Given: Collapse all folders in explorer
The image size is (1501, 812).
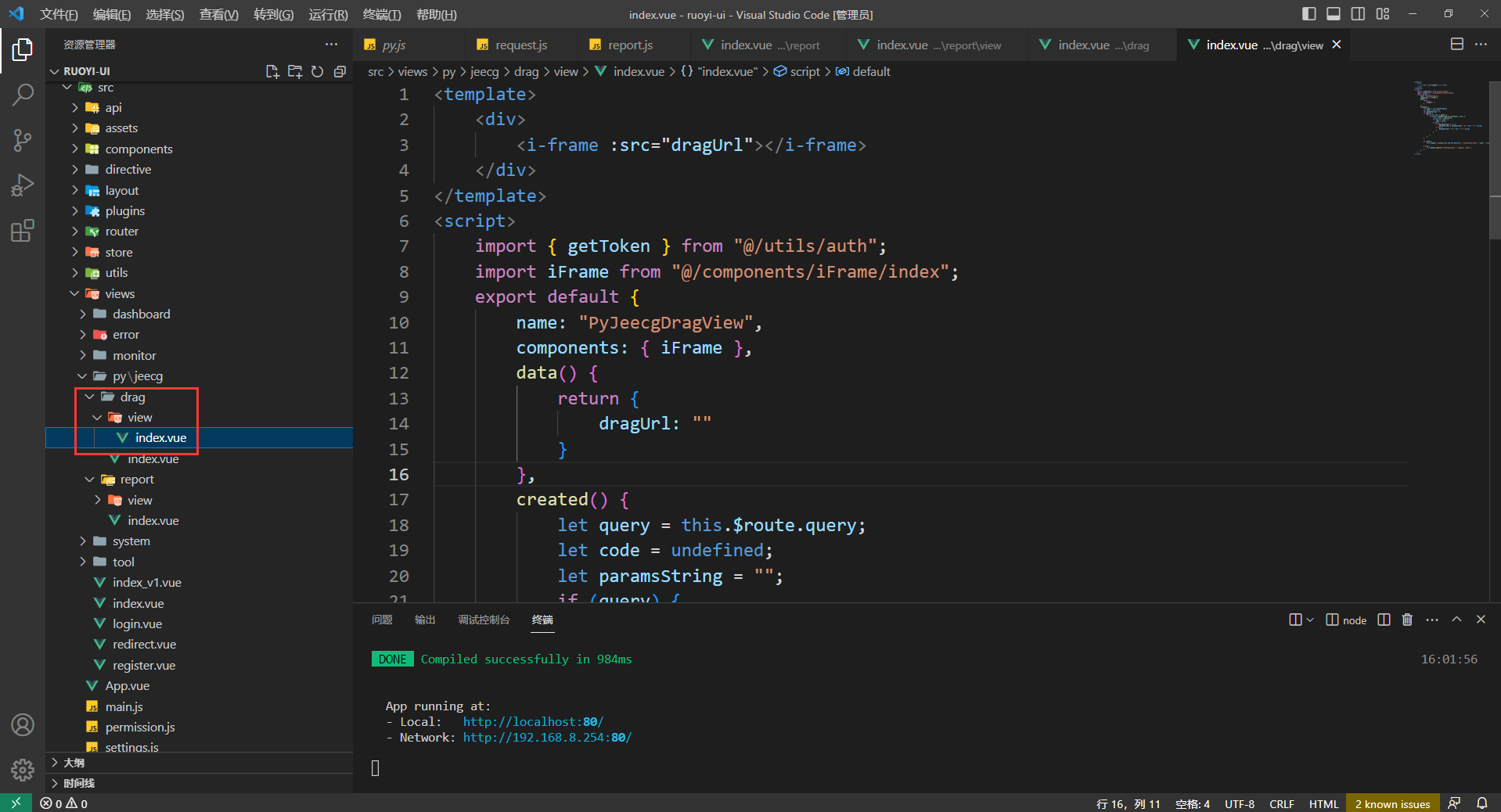Looking at the screenshot, I should point(340,71).
